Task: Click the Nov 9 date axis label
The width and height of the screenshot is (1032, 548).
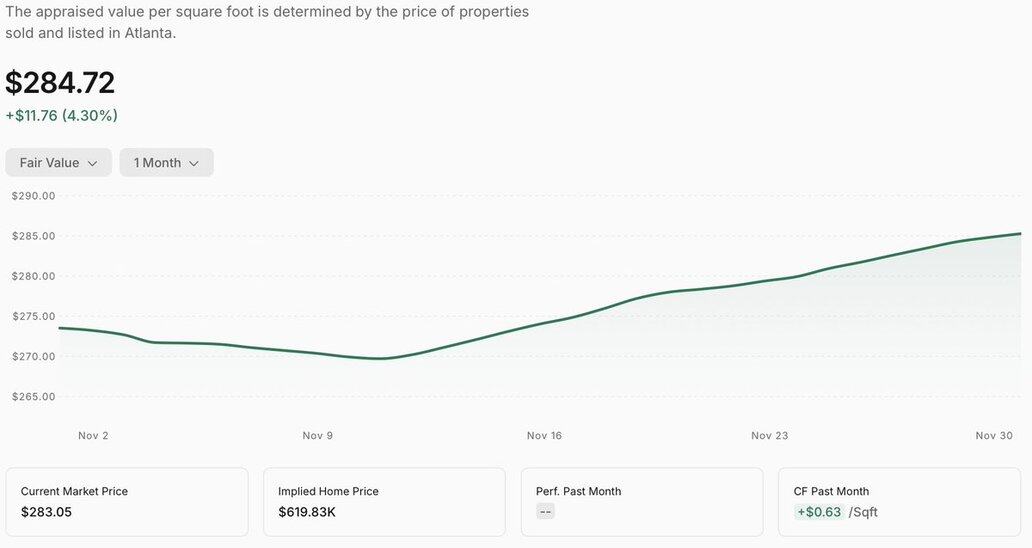Action: tap(317, 436)
